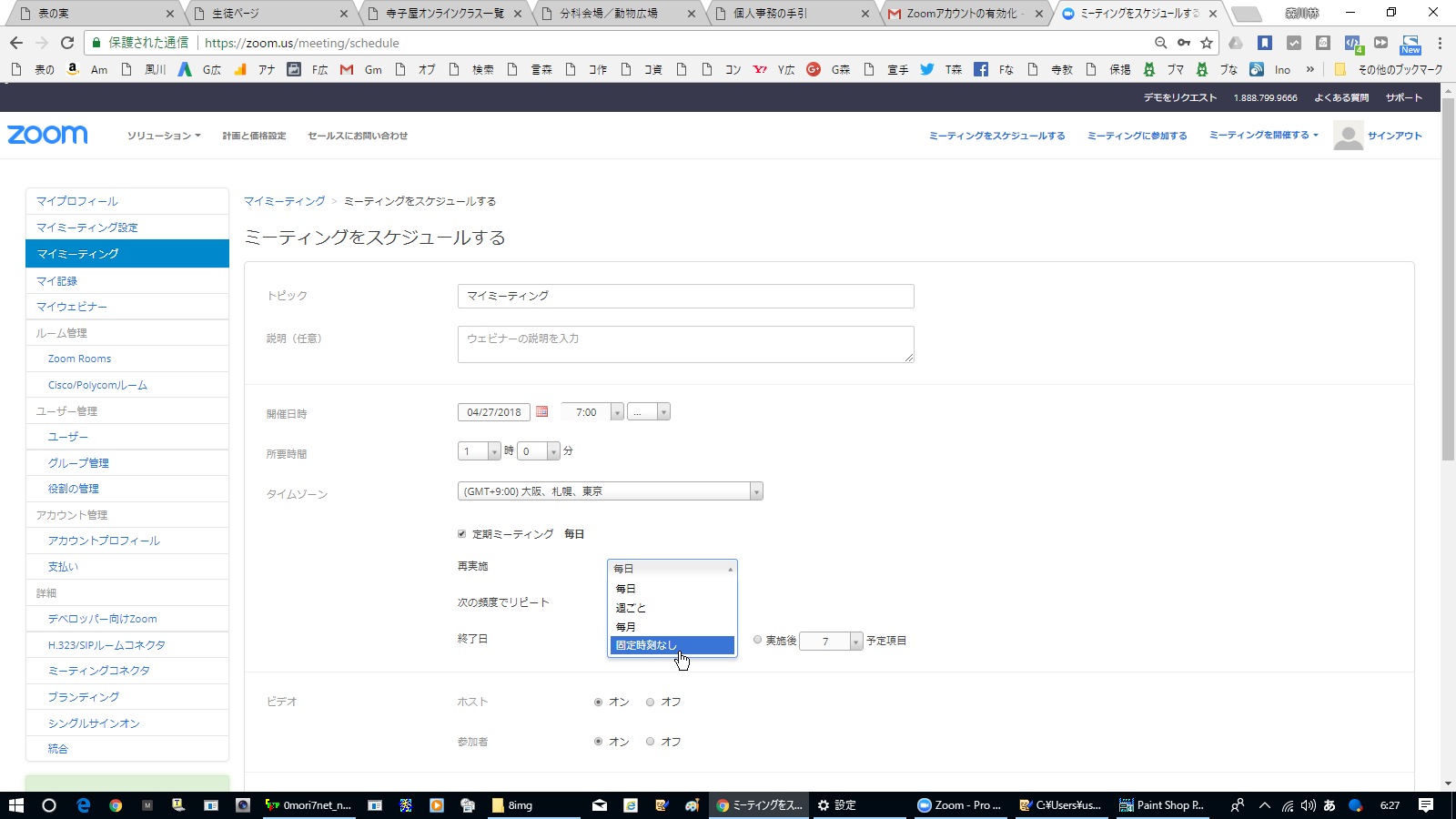Click the browser back arrow
This screenshot has width=1456, height=819.
[16, 43]
